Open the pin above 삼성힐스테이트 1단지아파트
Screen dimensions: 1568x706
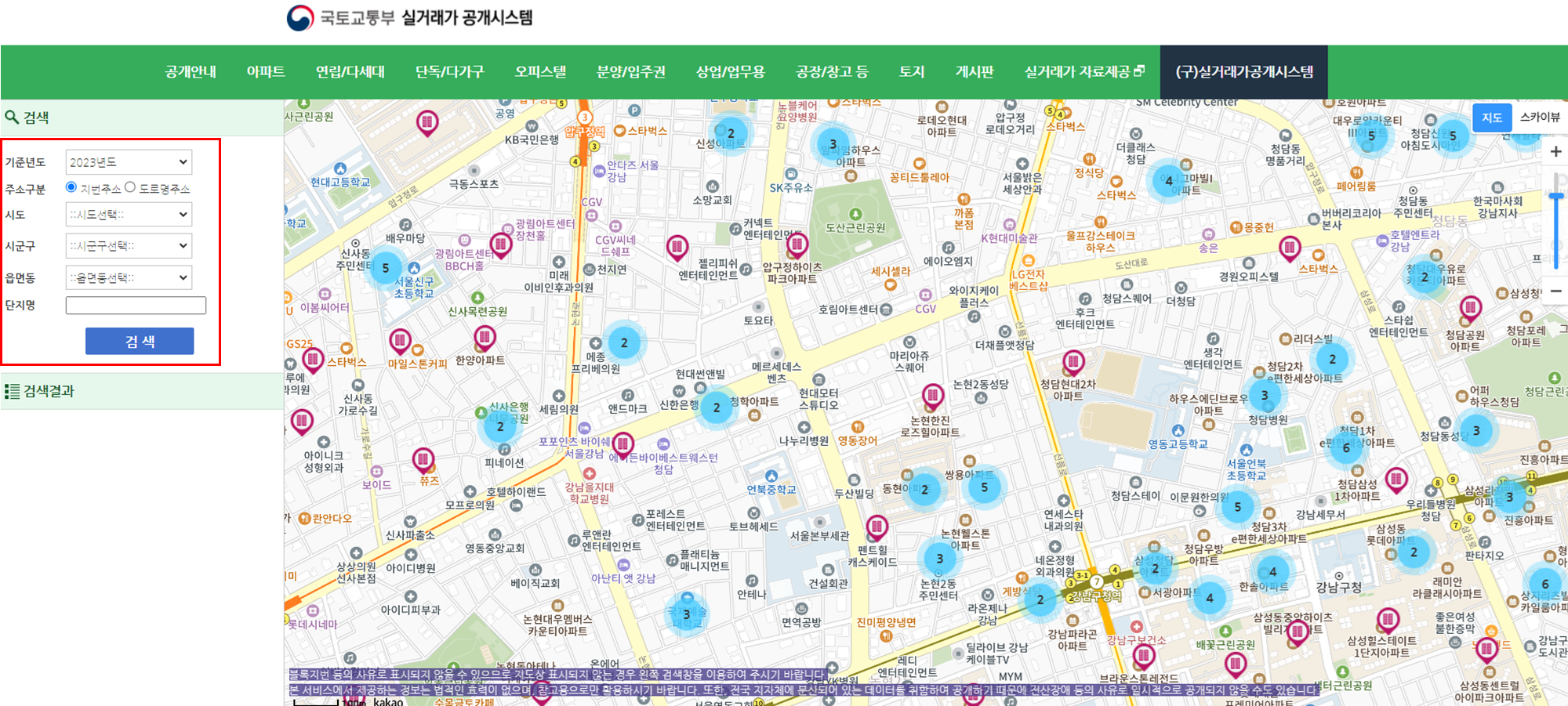tap(1388, 621)
